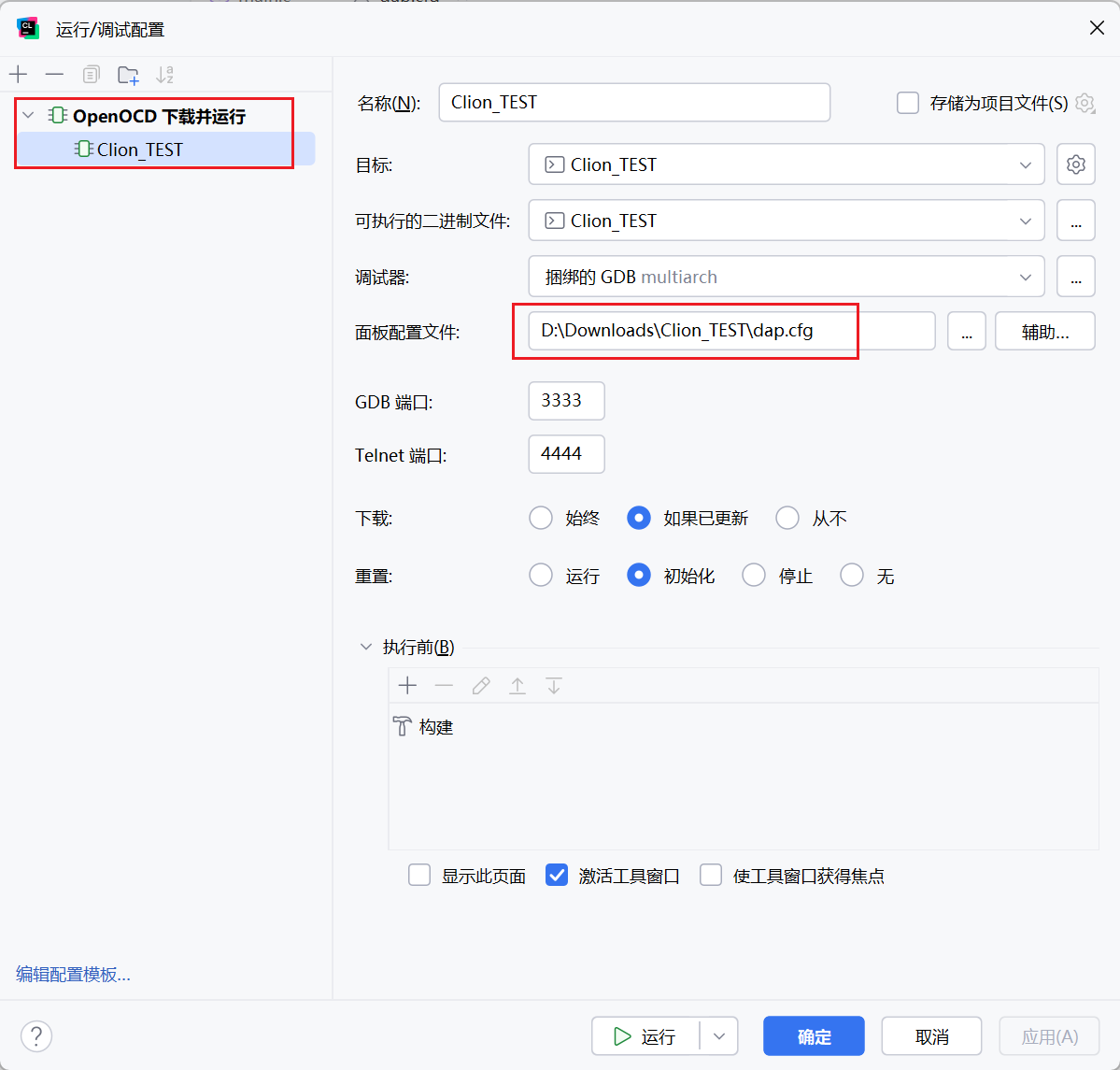Open 编辑配置模板 link
Image resolution: width=1120 pixels, height=1070 pixels.
click(x=73, y=975)
